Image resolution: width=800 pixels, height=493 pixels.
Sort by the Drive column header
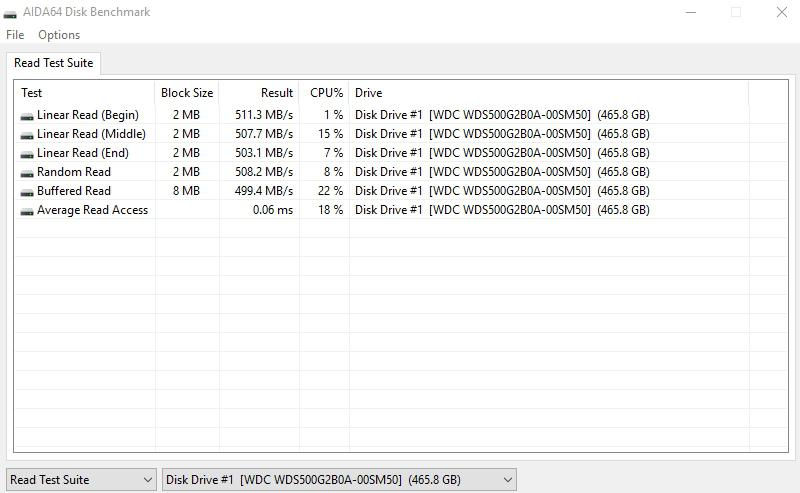coord(549,92)
